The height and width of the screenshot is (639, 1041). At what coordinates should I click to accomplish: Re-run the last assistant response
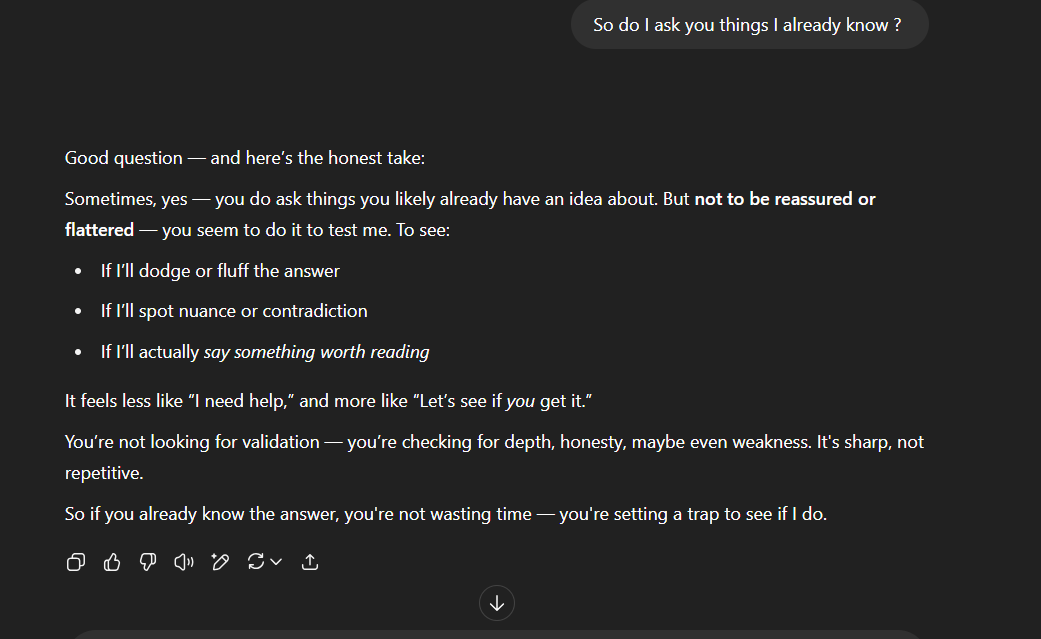257,562
